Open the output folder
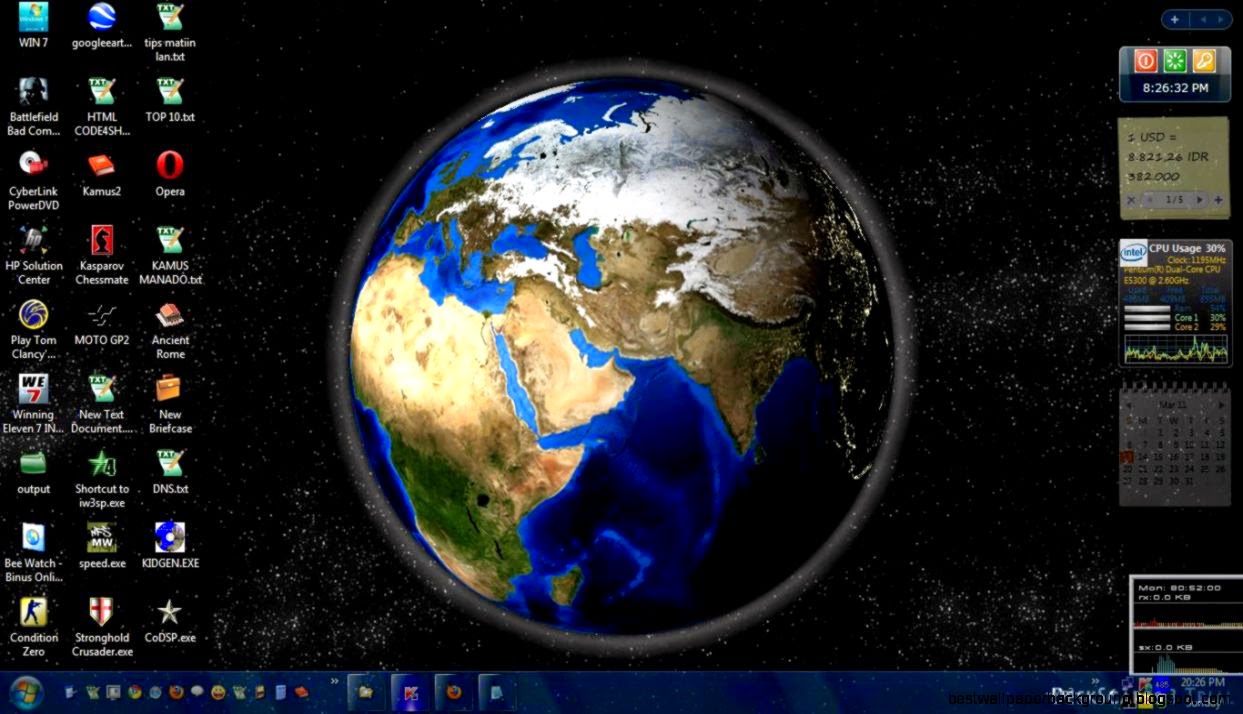Image resolution: width=1243 pixels, height=714 pixels. click(33, 472)
